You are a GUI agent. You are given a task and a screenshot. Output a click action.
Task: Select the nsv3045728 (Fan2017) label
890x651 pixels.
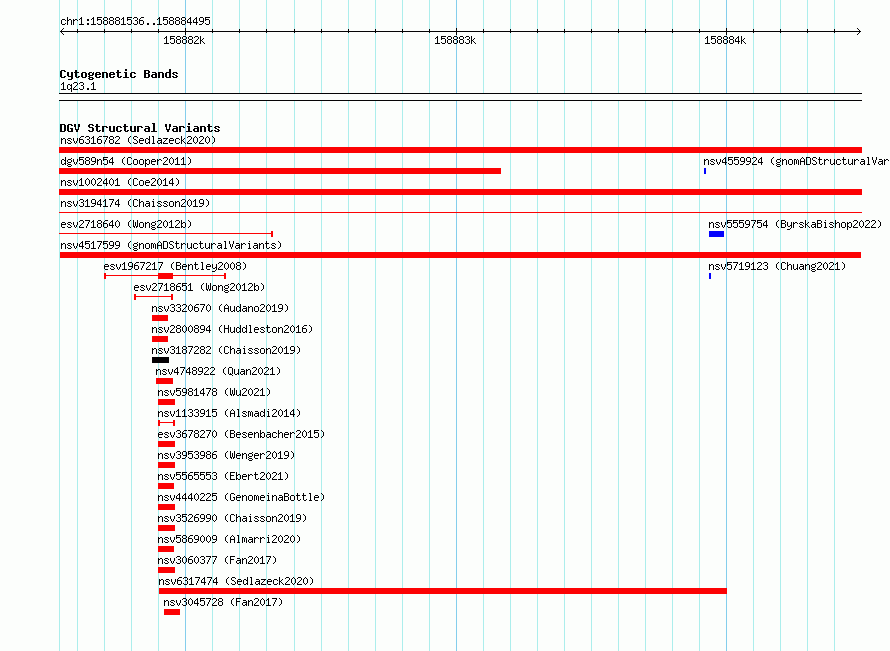tap(223, 602)
